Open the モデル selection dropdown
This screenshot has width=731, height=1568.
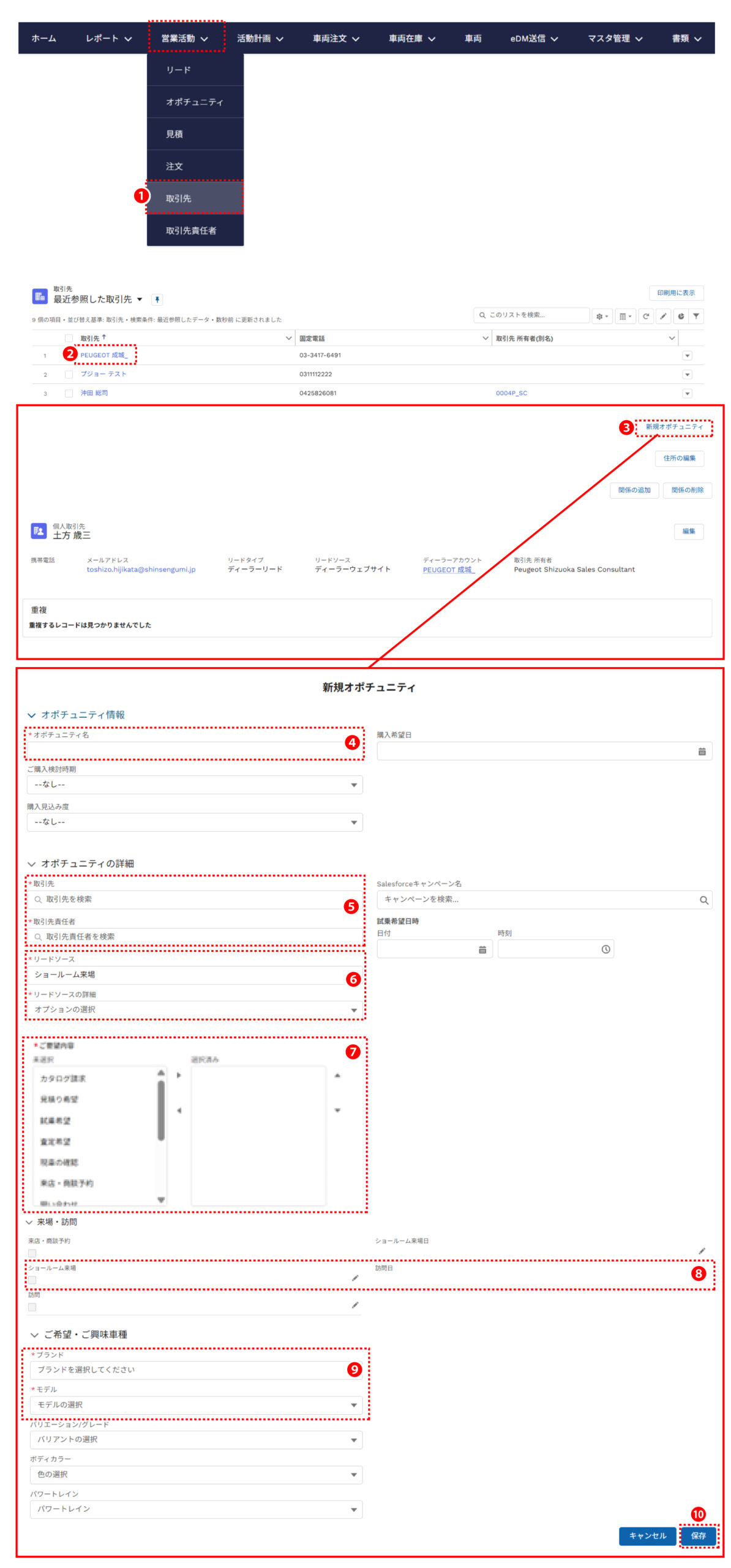[x=196, y=1404]
